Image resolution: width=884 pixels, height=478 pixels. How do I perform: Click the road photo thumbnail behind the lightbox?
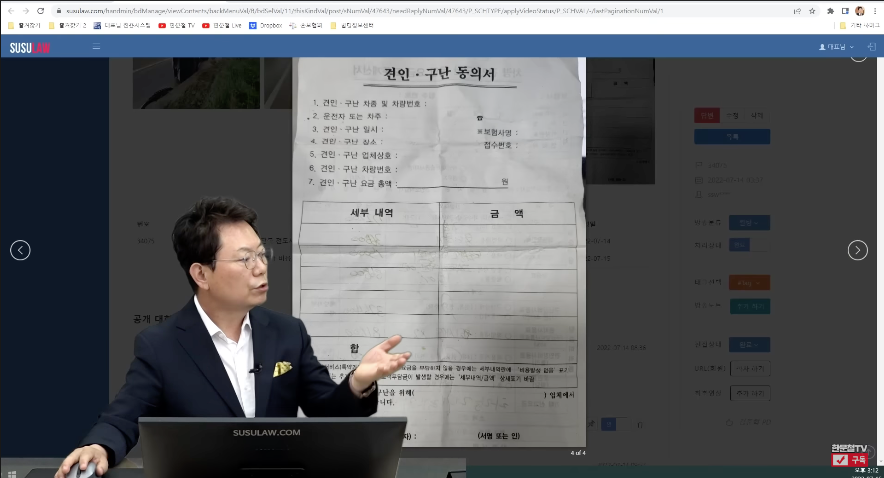[196, 83]
